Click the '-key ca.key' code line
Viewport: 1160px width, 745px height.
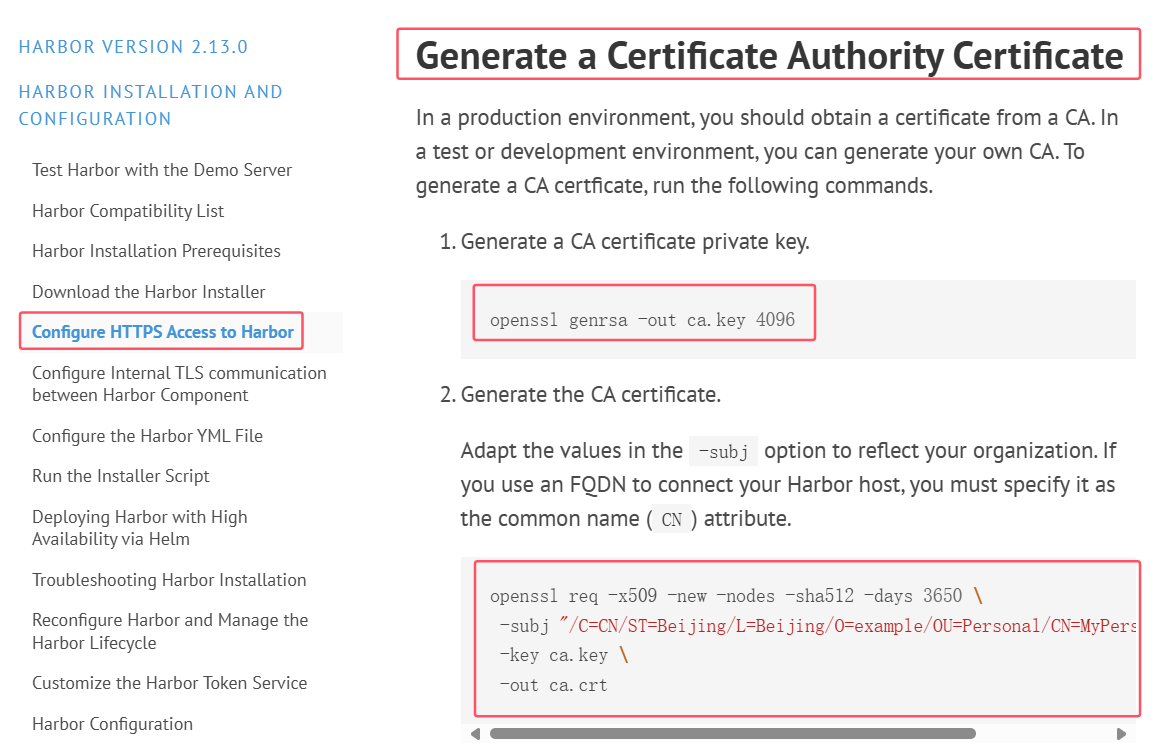(564, 655)
